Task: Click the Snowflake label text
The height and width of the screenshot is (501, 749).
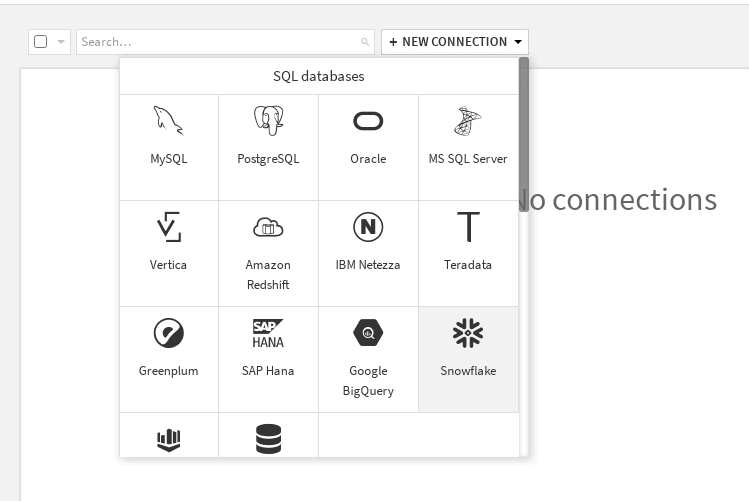Action: 468,371
